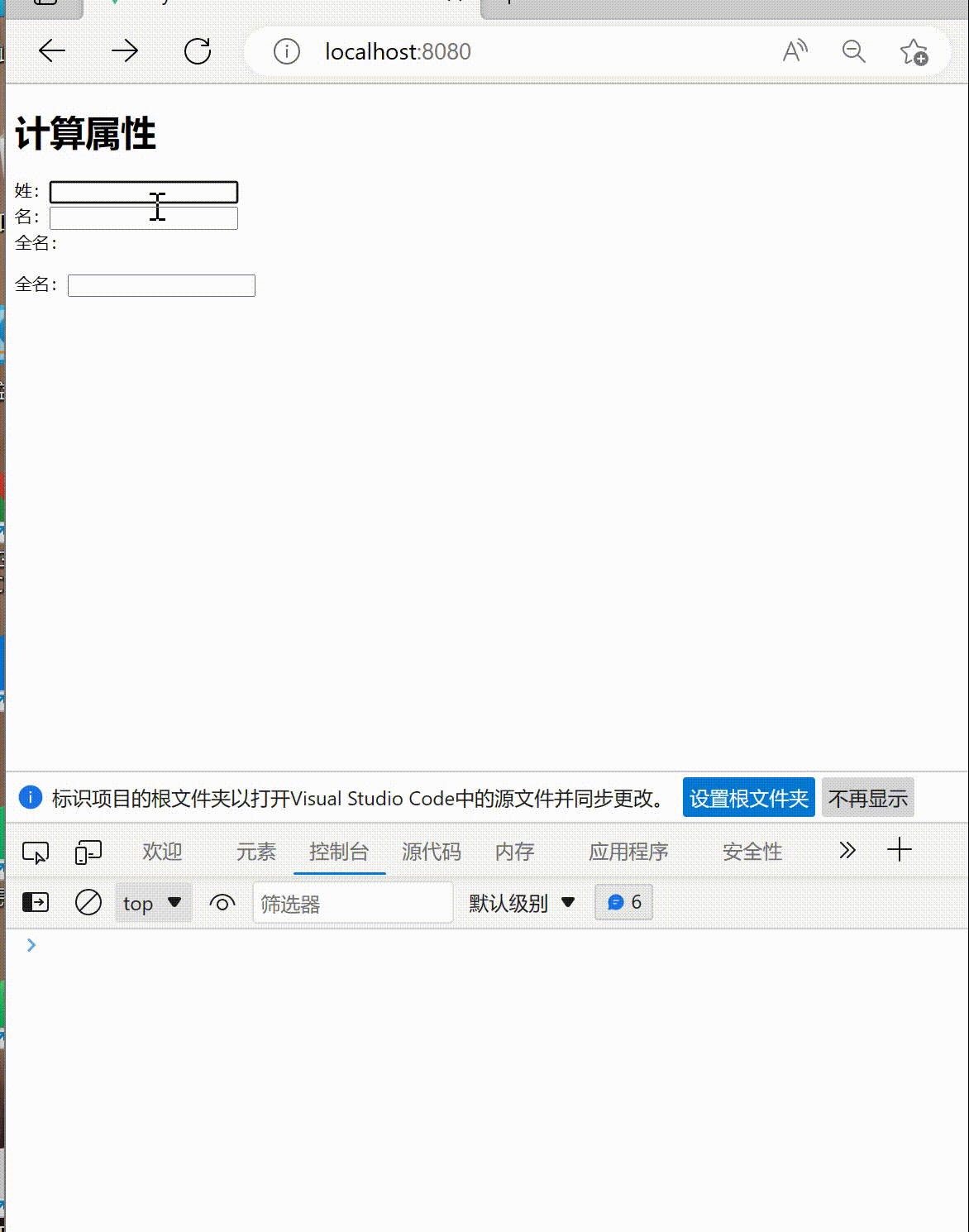Dismiss the notice with 不再显示

(x=868, y=797)
